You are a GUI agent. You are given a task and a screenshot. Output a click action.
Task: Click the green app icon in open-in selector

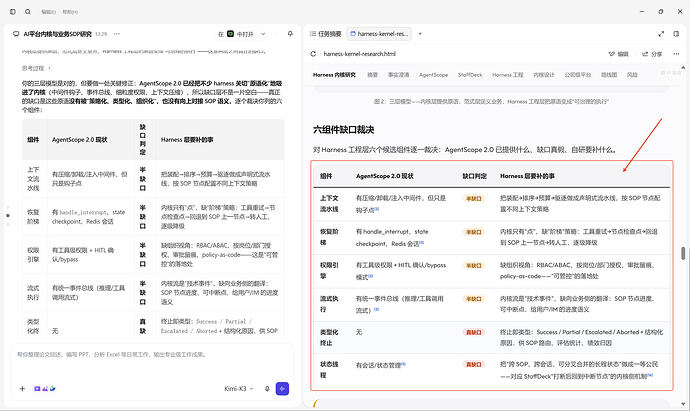click(230, 34)
